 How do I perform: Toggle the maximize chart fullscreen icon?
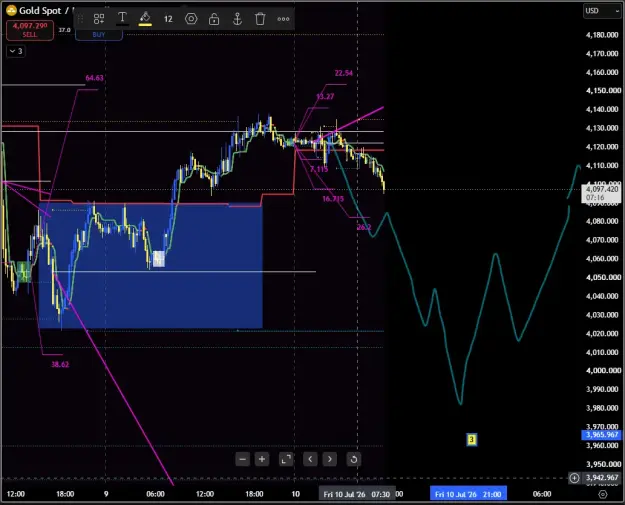pos(286,459)
